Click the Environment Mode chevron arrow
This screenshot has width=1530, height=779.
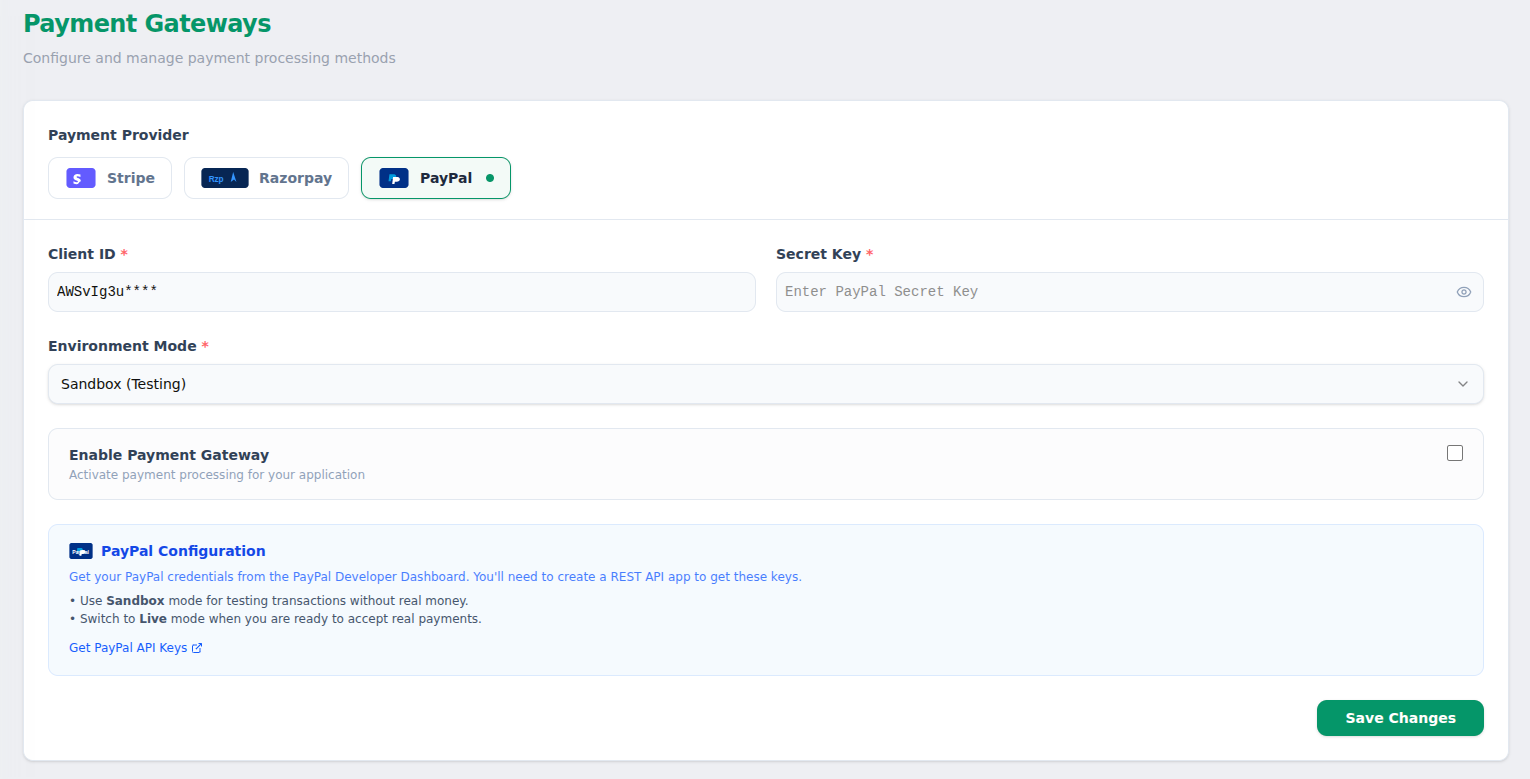point(1463,384)
